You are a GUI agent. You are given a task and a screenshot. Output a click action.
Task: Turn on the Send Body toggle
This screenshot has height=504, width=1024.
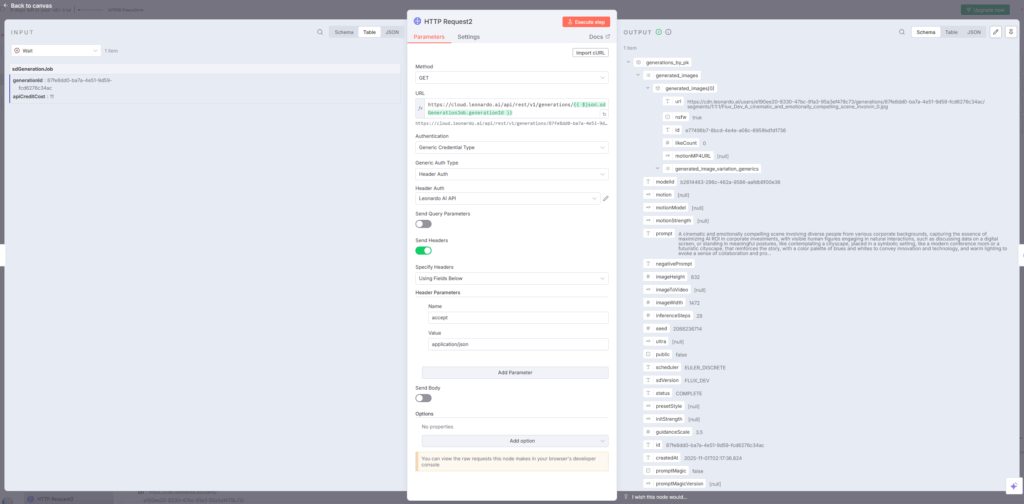tap(423, 398)
